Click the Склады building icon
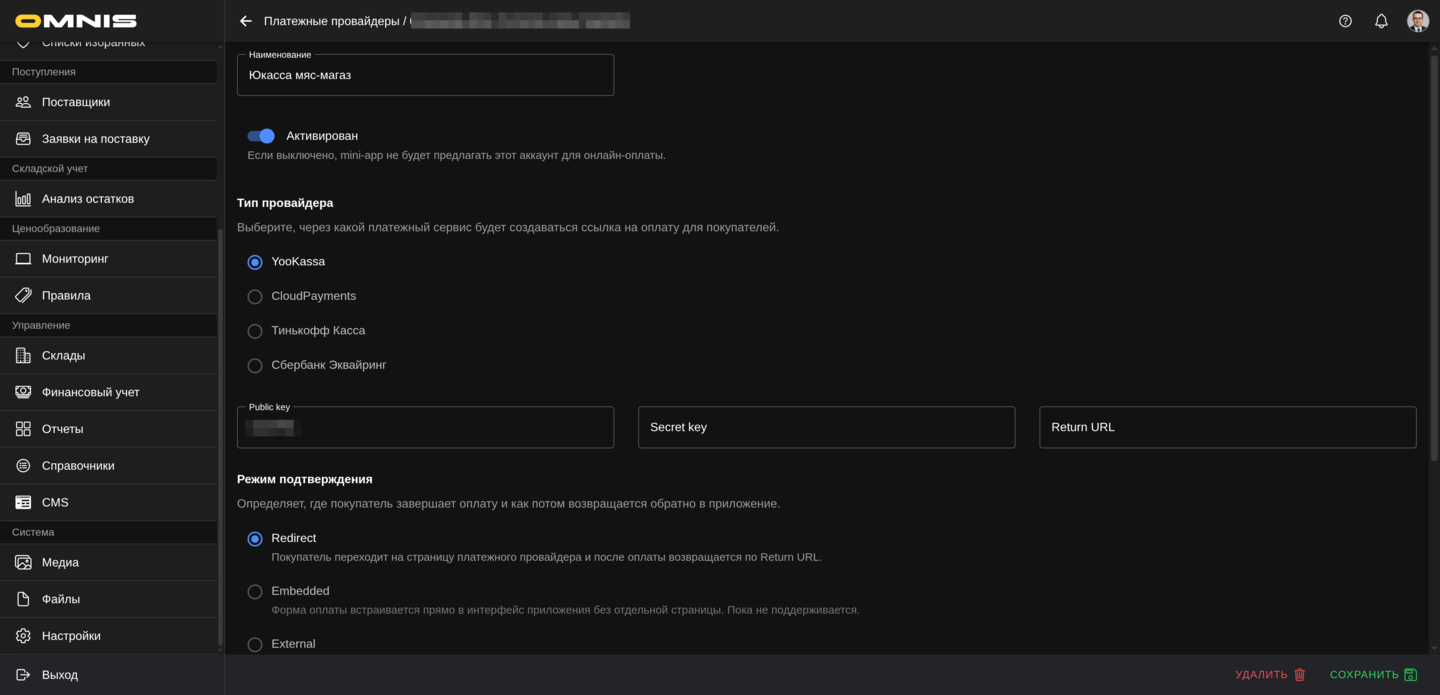 pyautogui.click(x=23, y=356)
